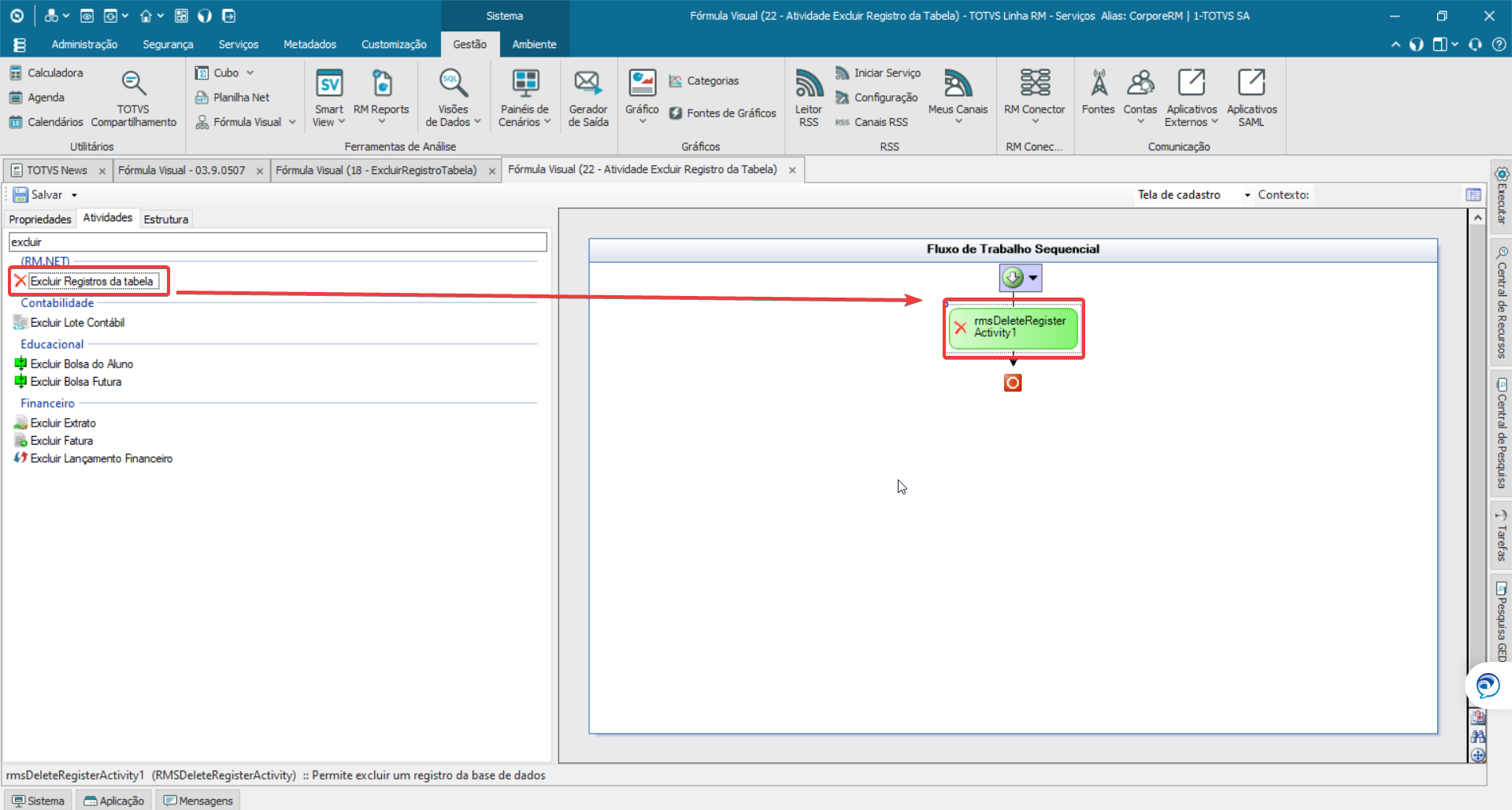This screenshot has width=1512, height=810.
Task: Expand the Fórmula Visual dropdown in ribbon
Action: click(292, 122)
